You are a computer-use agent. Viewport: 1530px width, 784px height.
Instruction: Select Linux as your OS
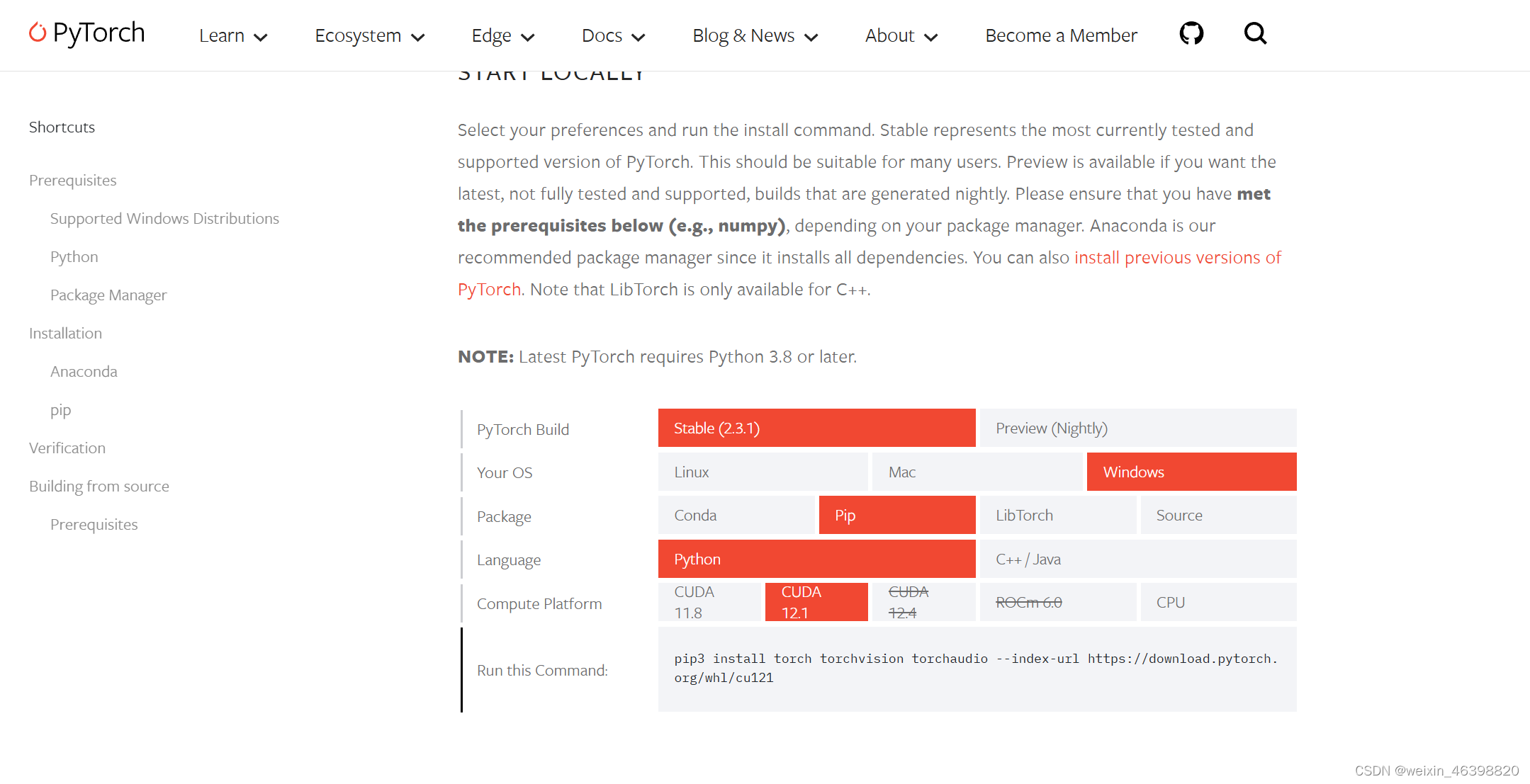763,472
